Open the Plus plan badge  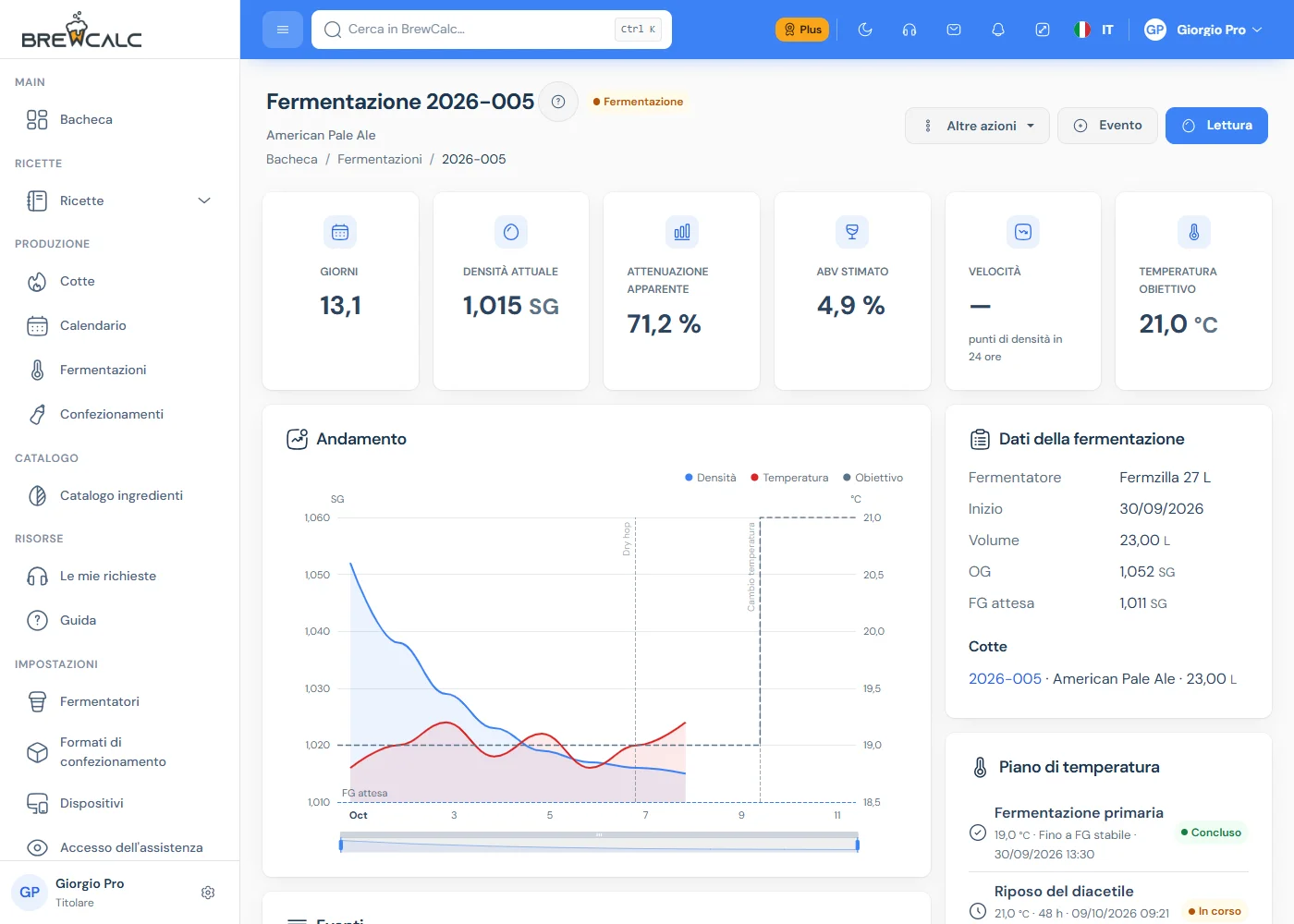(x=802, y=30)
